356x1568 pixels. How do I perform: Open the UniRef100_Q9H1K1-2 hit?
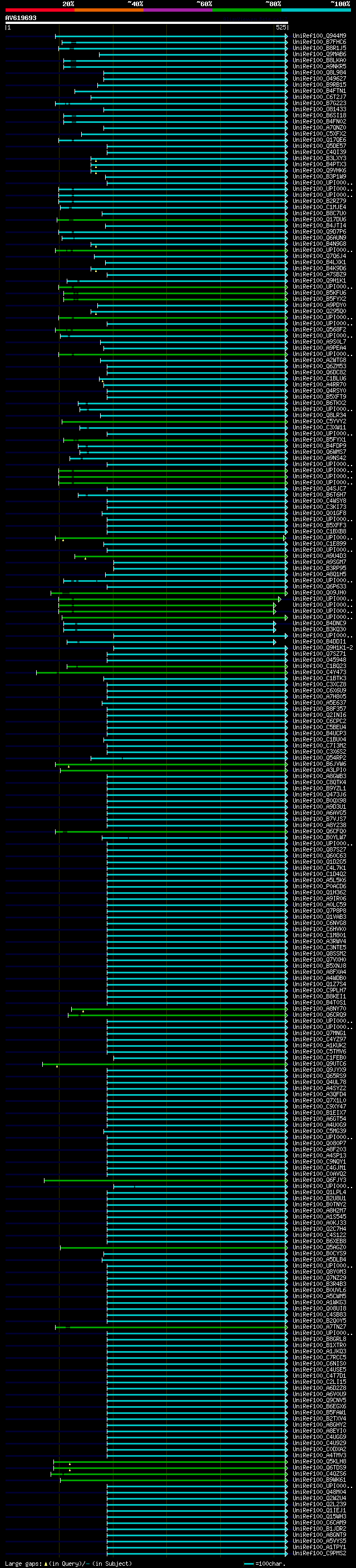(x=323, y=647)
